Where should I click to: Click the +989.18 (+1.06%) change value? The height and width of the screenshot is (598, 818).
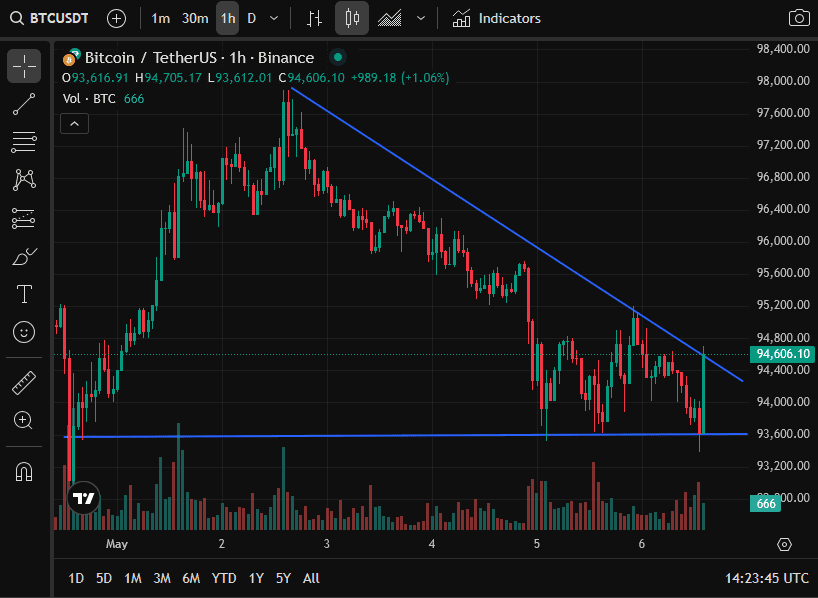click(400, 78)
